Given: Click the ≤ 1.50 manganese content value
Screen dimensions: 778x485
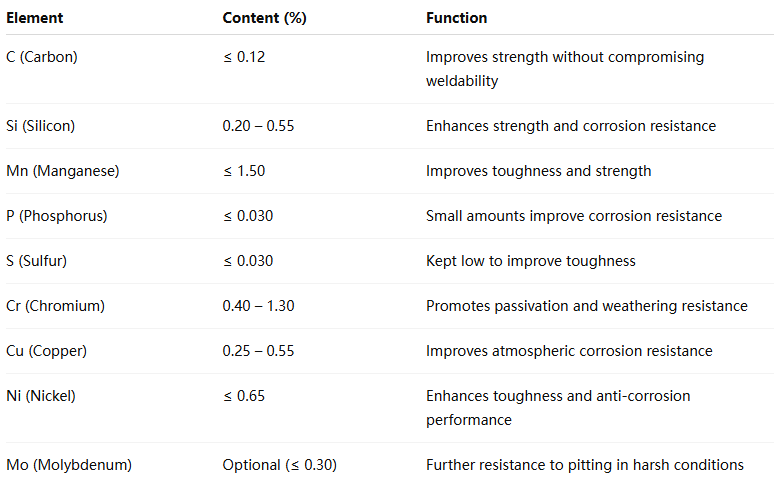Looking at the screenshot, I should point(244,171).
